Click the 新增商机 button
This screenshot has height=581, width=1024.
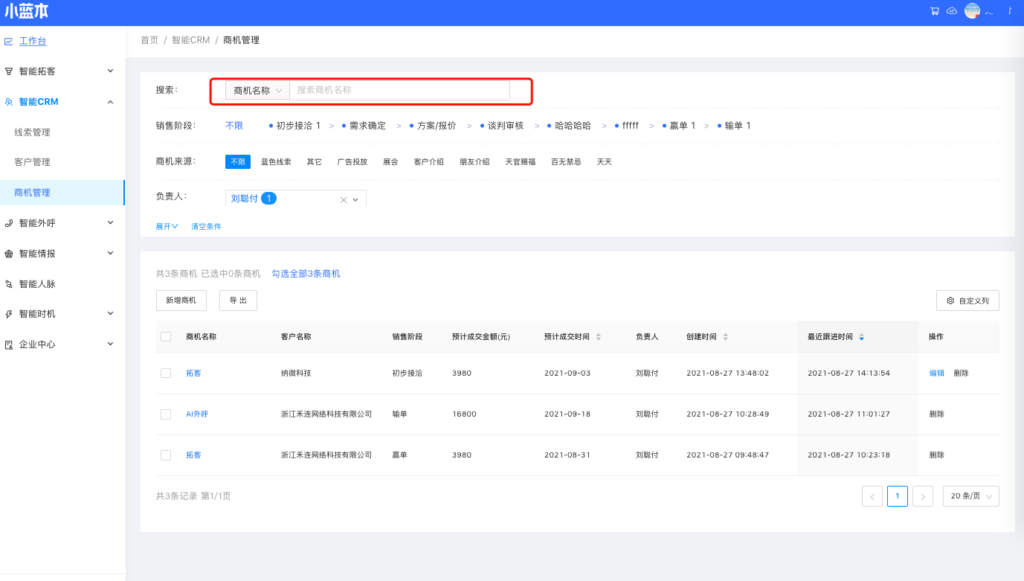[x=181, y=300]
